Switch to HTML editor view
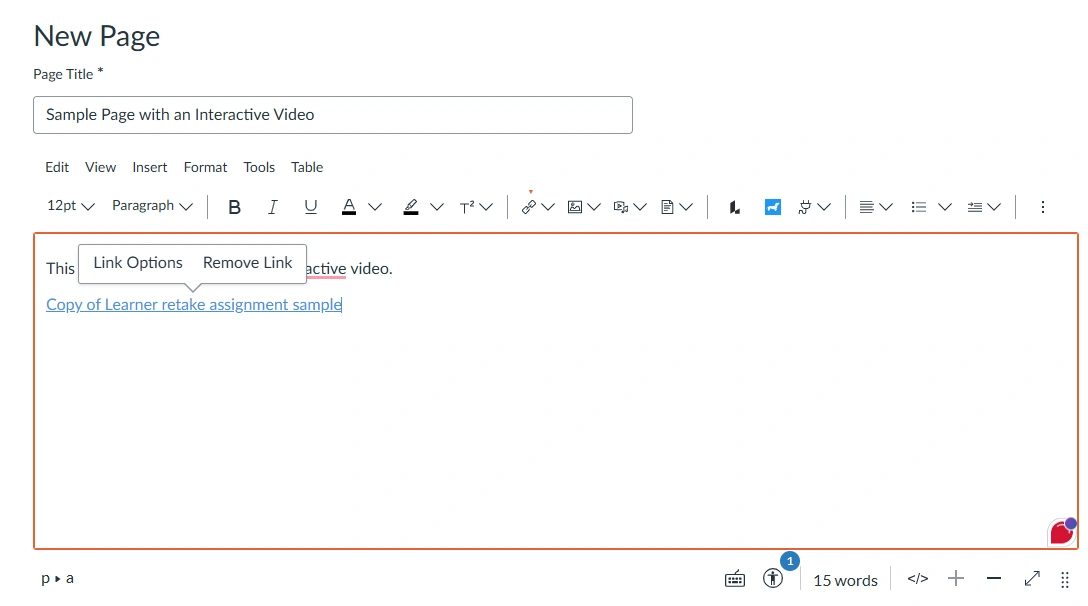 [x=917, y=578]
